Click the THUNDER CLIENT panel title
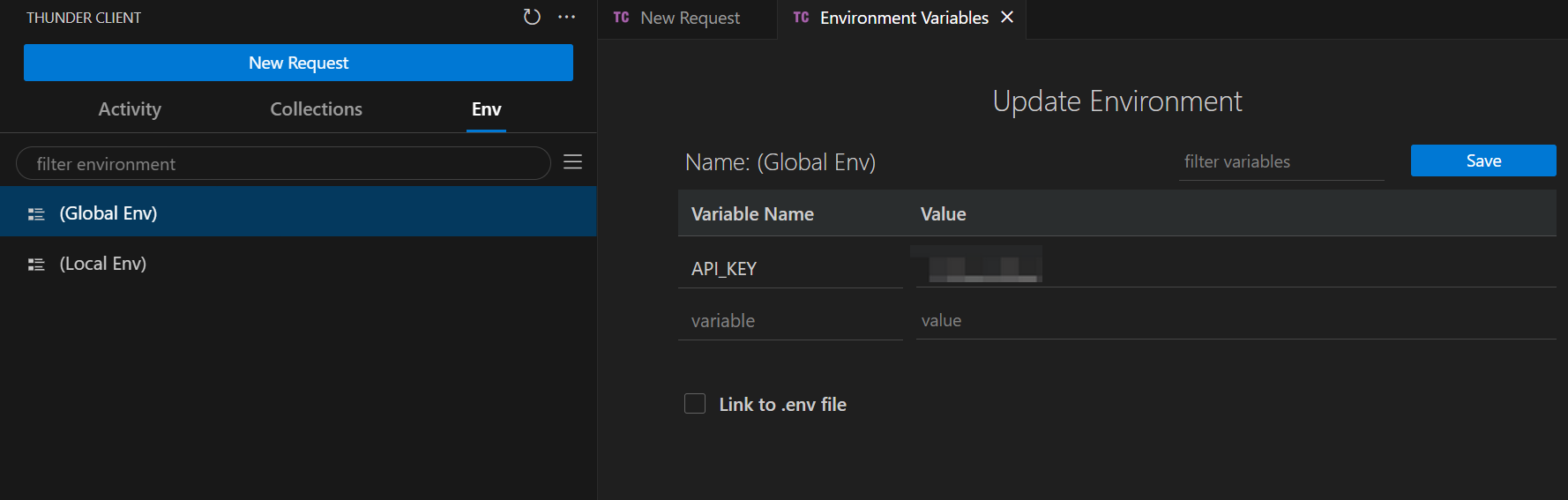 84,18
